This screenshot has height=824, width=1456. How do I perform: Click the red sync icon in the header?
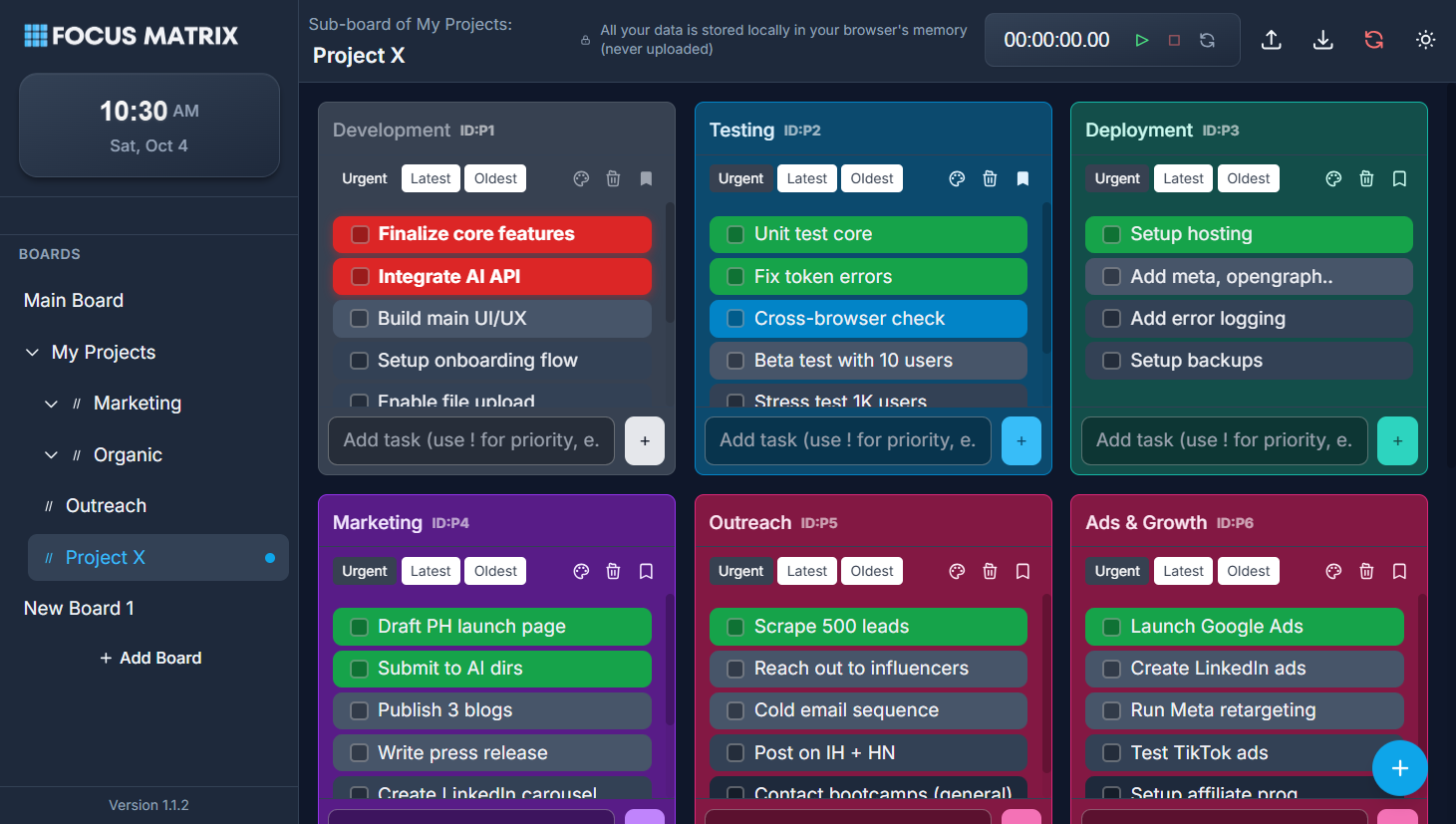pos(1373,40)
